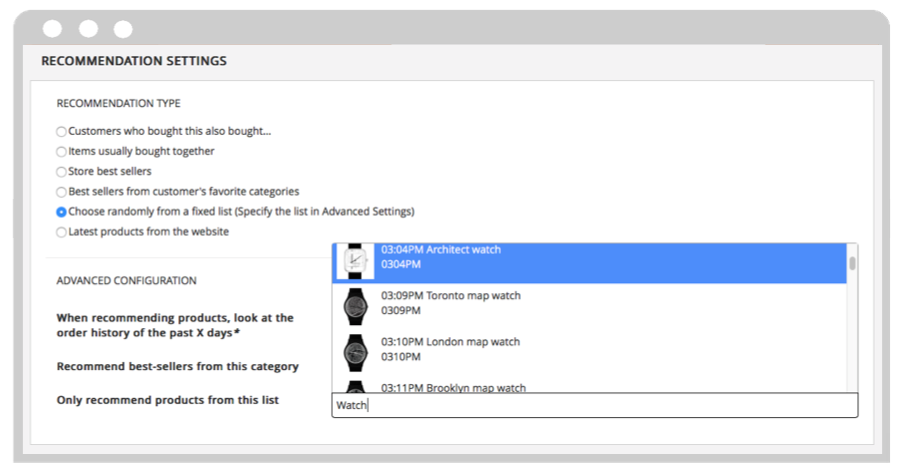Choose 'Store best sellers' recommendation type
Viewport: 897px width, 470px height.
(x=61, y=172)
